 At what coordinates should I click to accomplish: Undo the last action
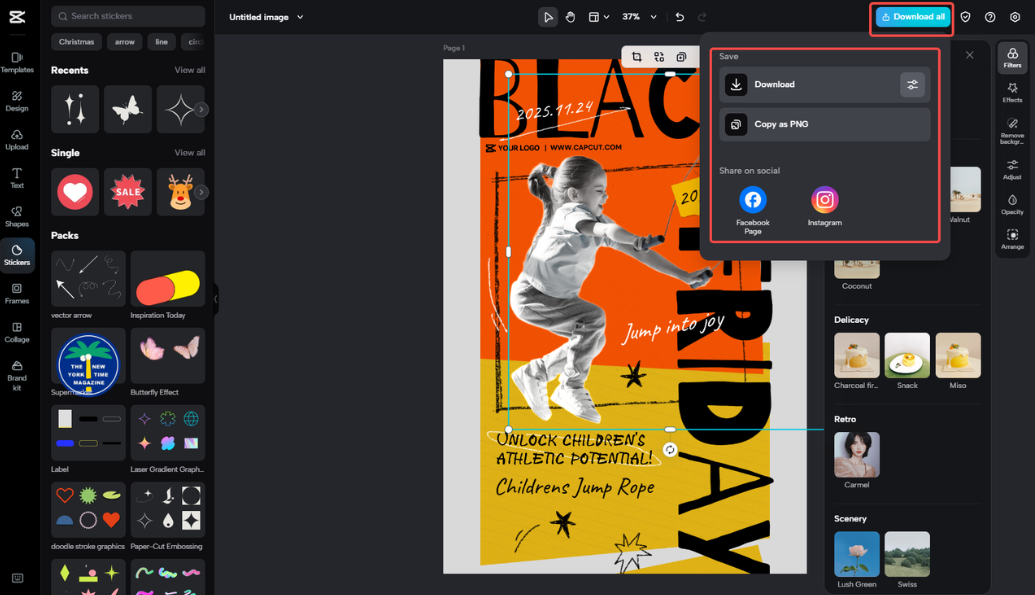tap(678, 17)
